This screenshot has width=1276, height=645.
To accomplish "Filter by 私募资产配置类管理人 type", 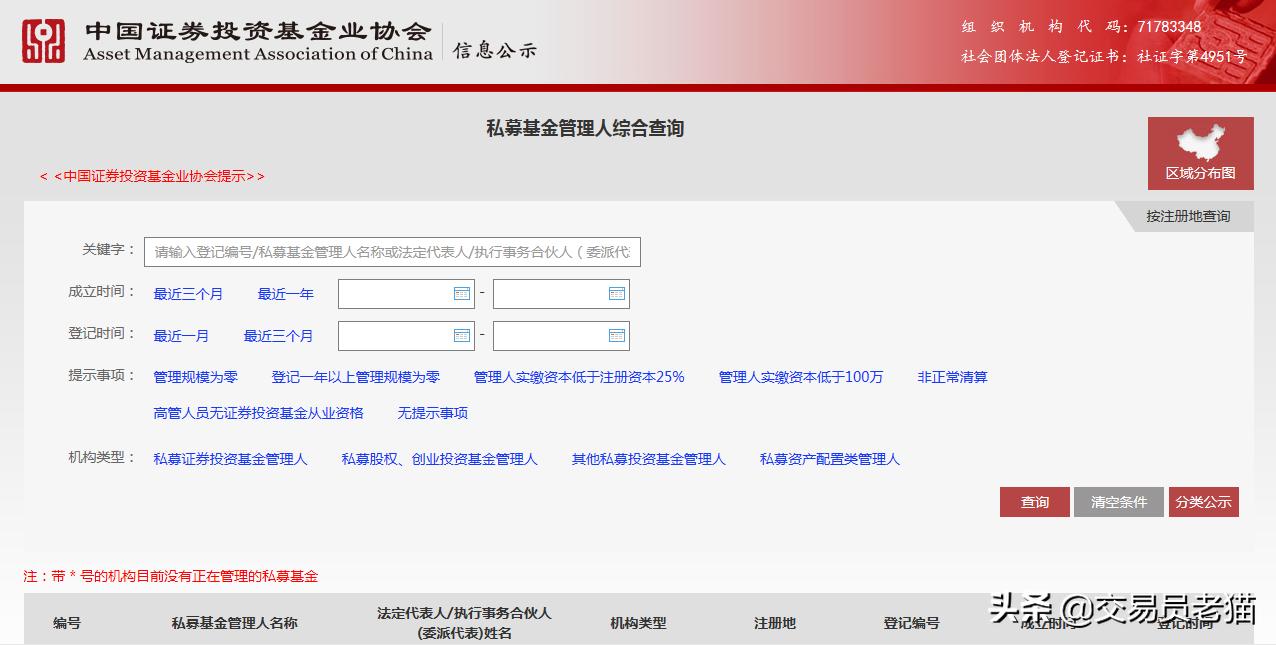I will 830,459.
